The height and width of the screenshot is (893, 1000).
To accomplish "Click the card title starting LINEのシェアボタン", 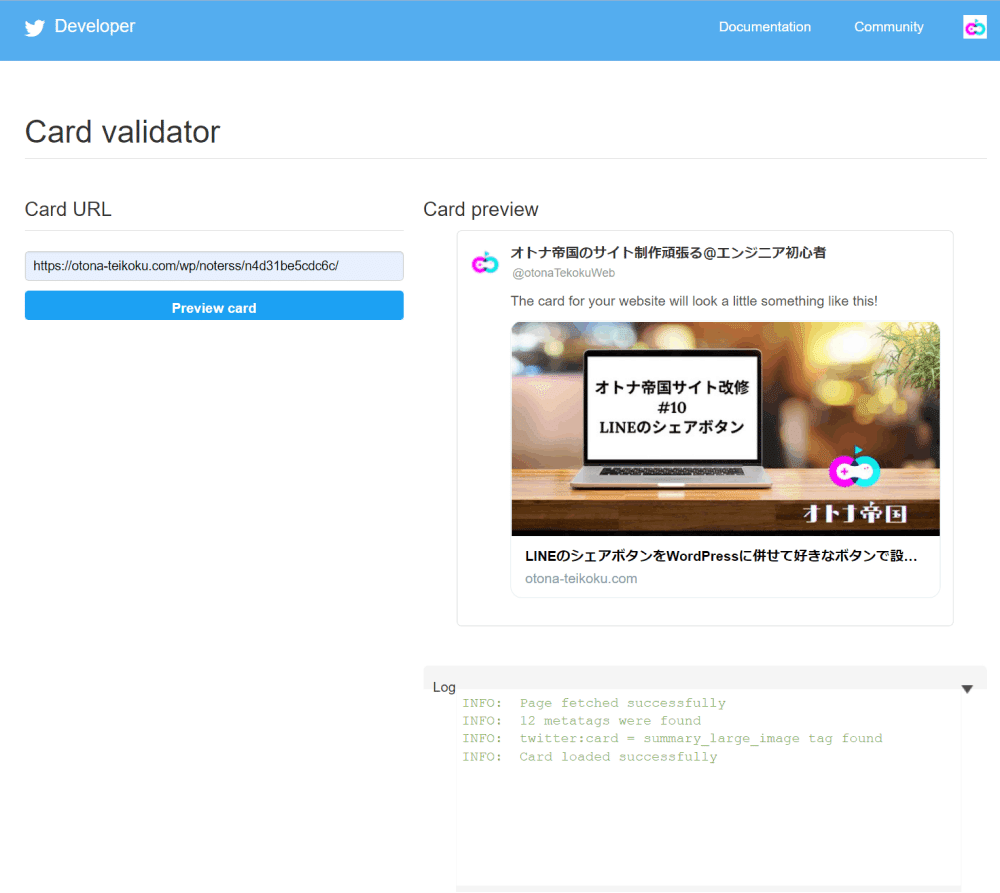I will (x=721, y=556).
